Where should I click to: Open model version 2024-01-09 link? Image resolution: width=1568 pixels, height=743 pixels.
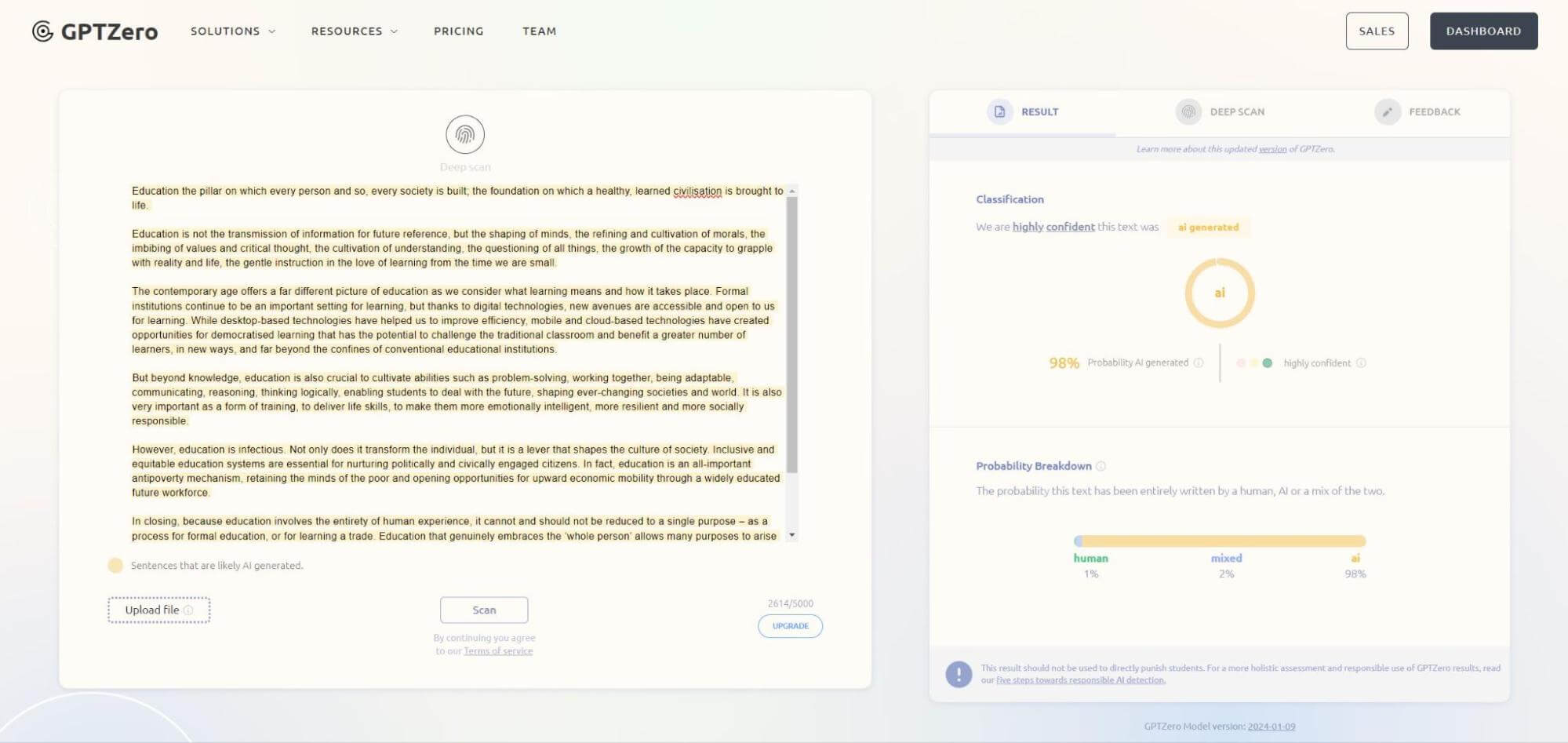point(1271,727)
